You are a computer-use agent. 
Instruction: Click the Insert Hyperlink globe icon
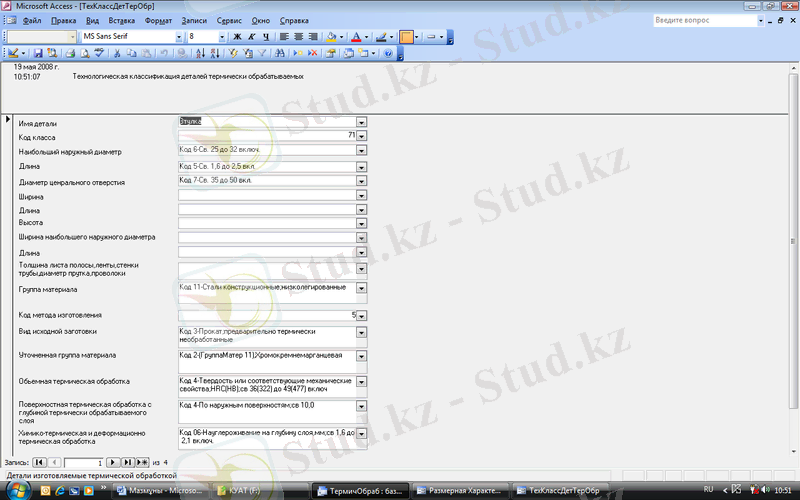coord(182,53)
